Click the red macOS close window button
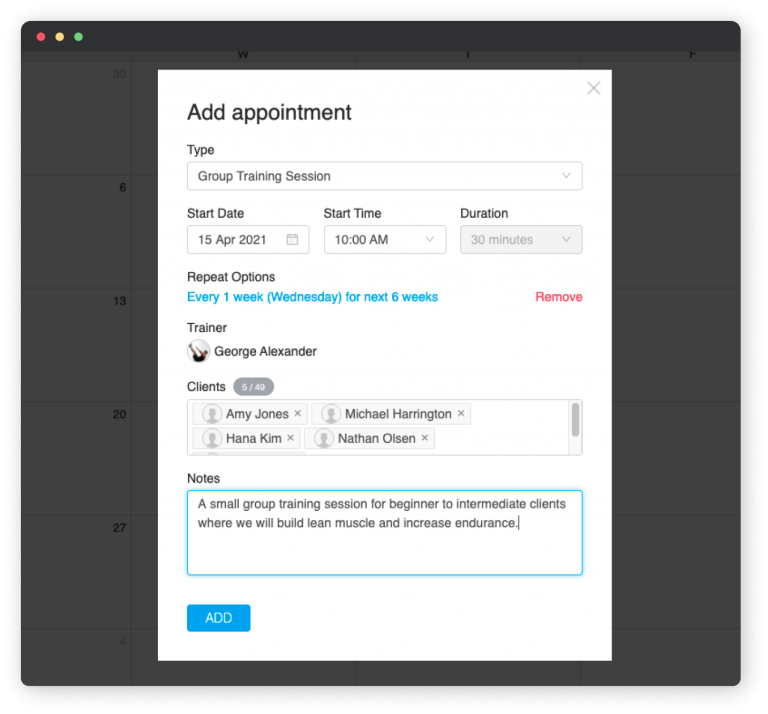Viewport: 768px width, 714px height. pyautogui.click(x=41, y=37)
